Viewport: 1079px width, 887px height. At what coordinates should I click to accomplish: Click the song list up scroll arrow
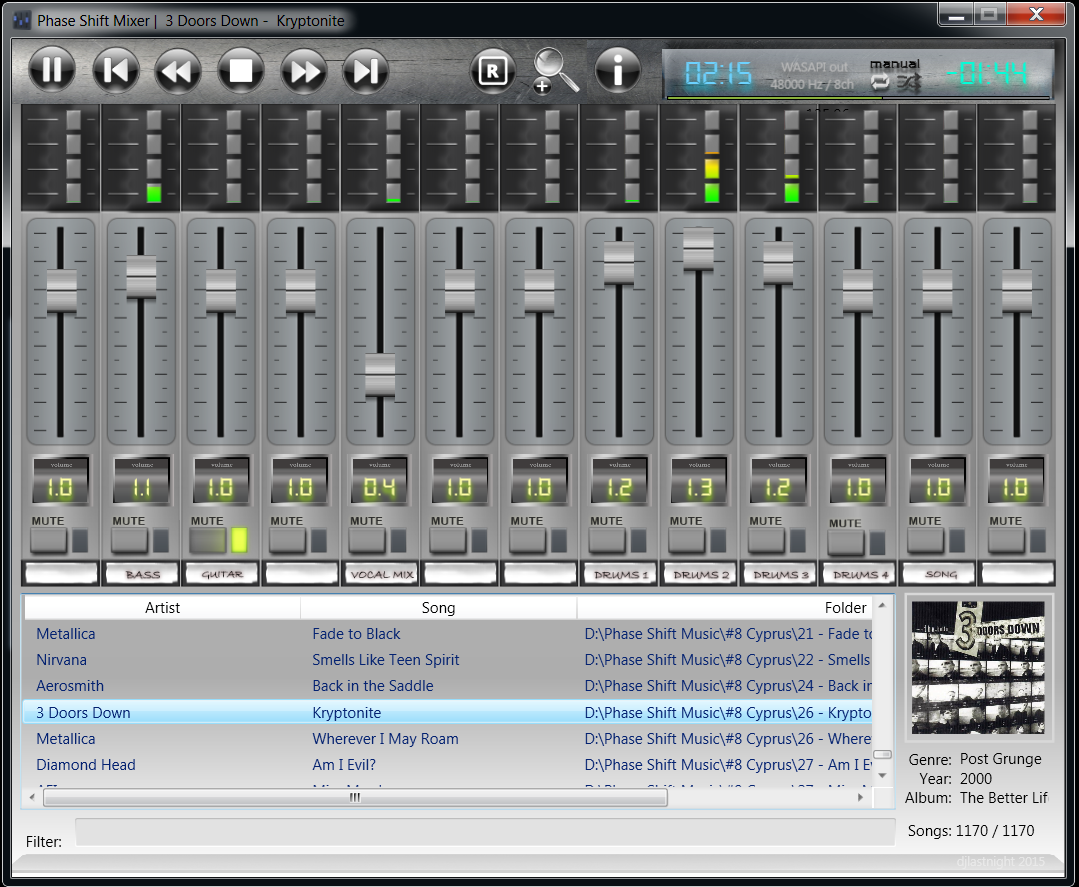coord(882,606)
